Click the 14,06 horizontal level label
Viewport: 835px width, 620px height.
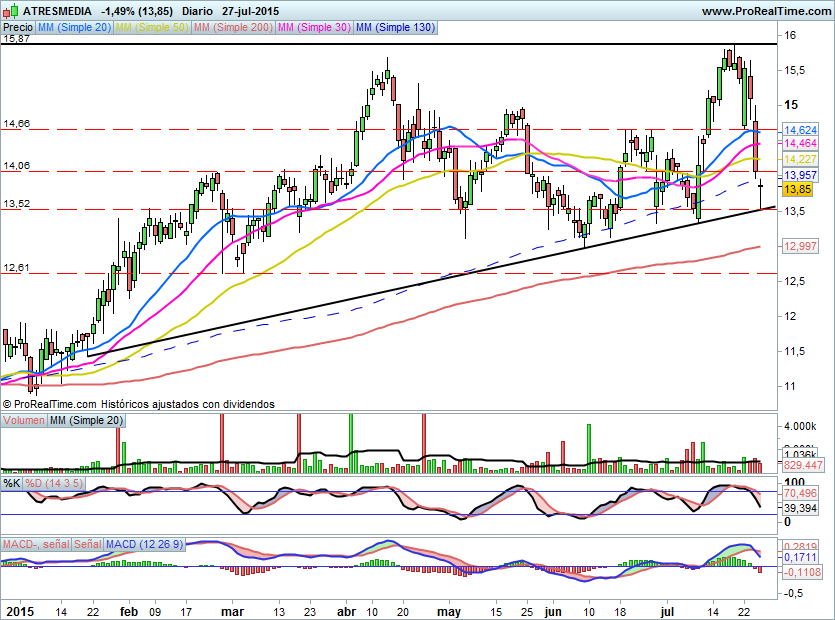[16, 166]
